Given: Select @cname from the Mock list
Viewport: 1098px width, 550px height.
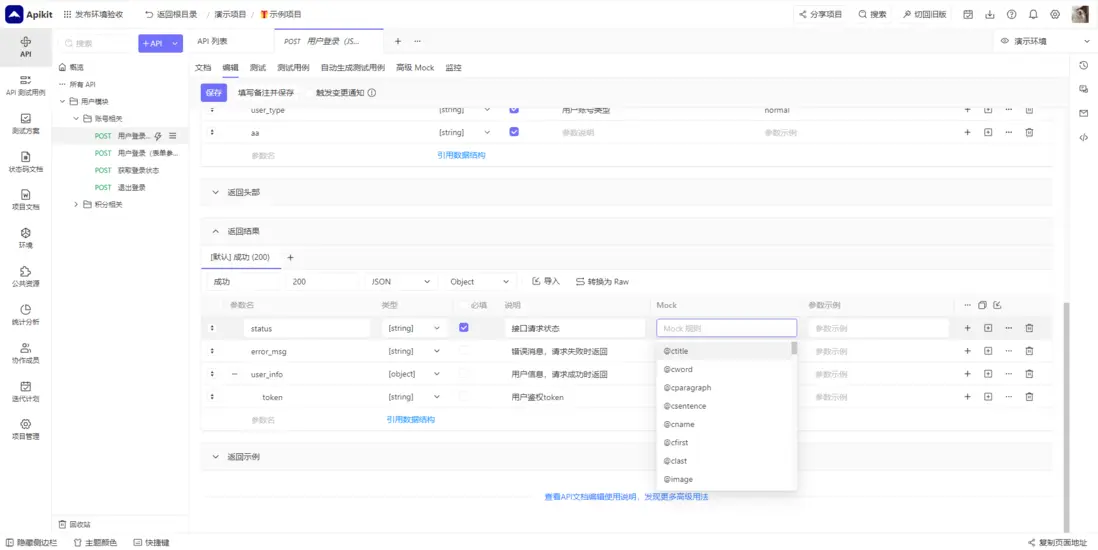Looking at the screenshot, I should click(x=679, y=424).
